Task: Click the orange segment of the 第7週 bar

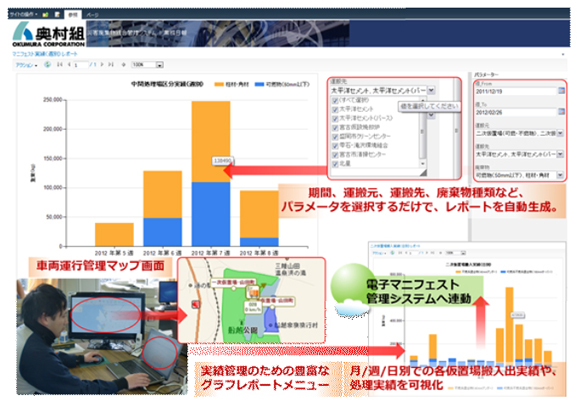Action: click(x=211, y=142)
